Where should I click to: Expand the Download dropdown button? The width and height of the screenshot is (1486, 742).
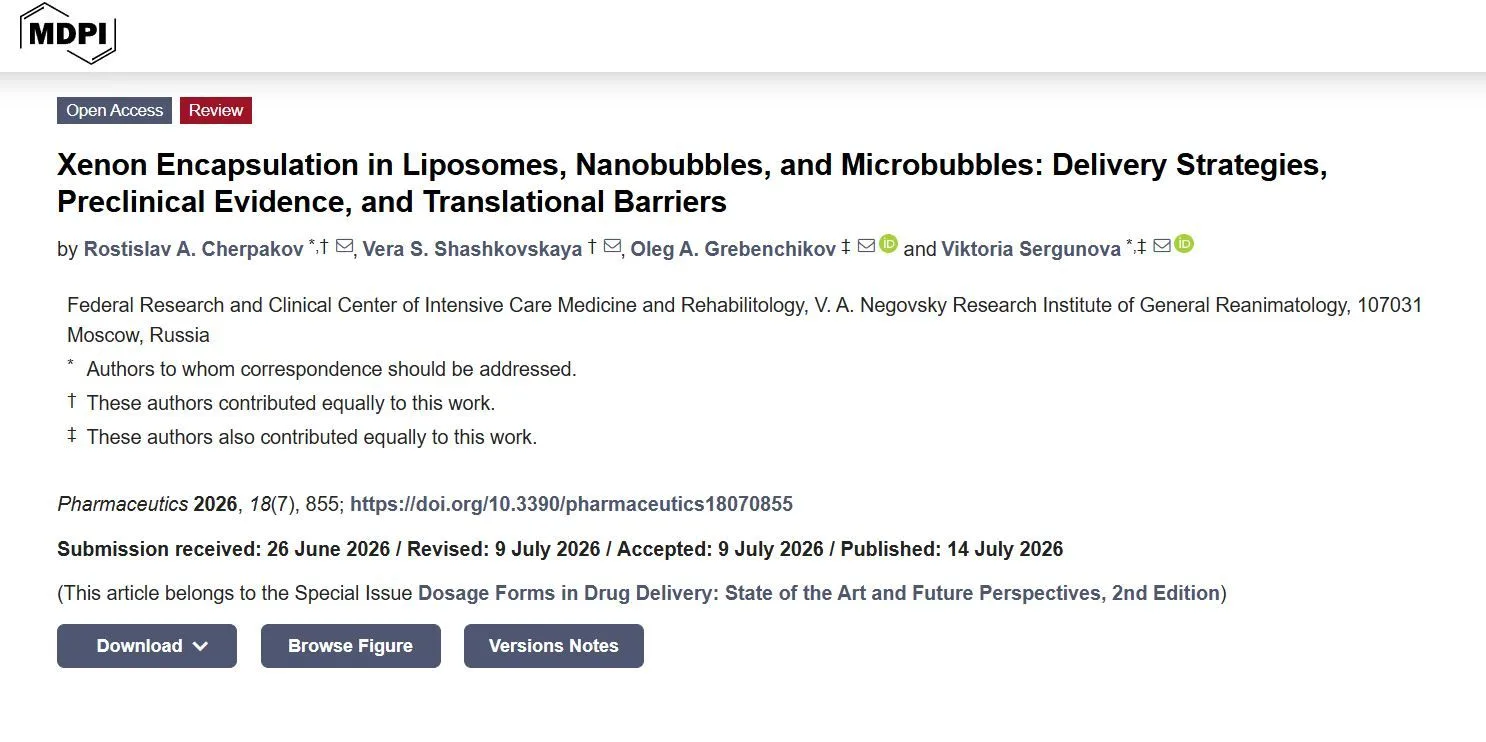tap(147, 646)
